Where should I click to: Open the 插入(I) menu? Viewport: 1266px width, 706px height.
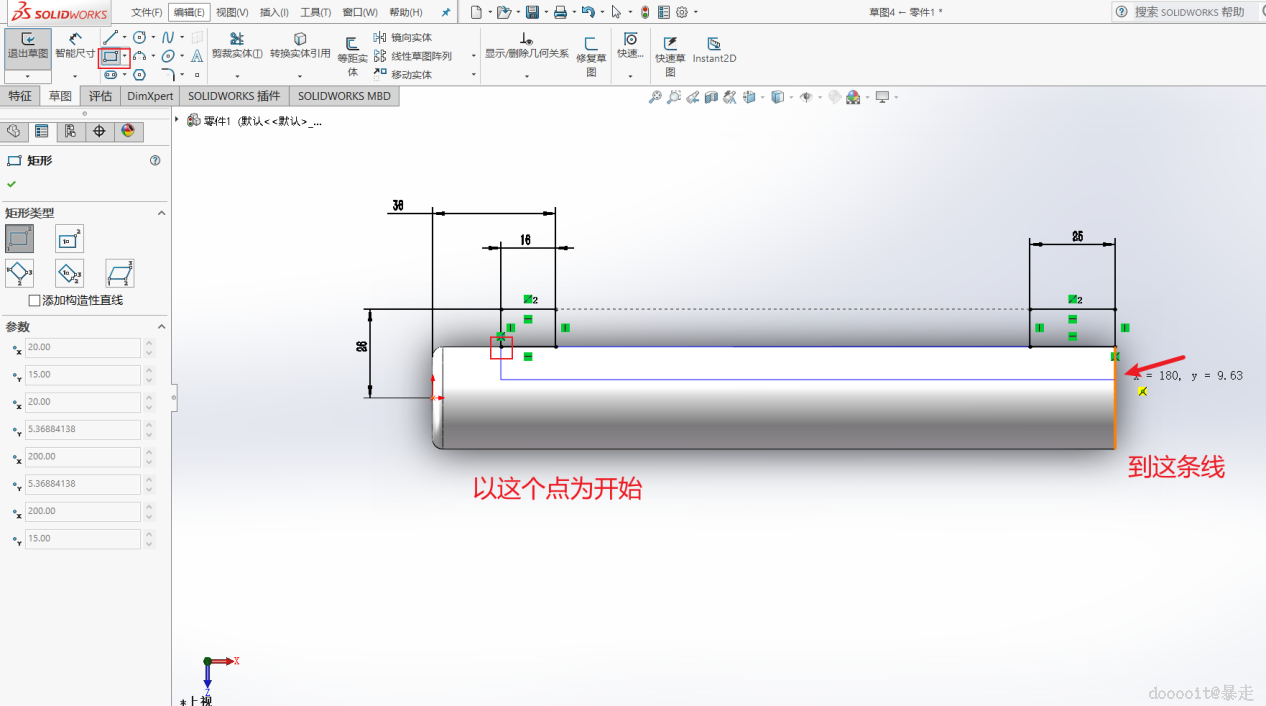point(274,12)
